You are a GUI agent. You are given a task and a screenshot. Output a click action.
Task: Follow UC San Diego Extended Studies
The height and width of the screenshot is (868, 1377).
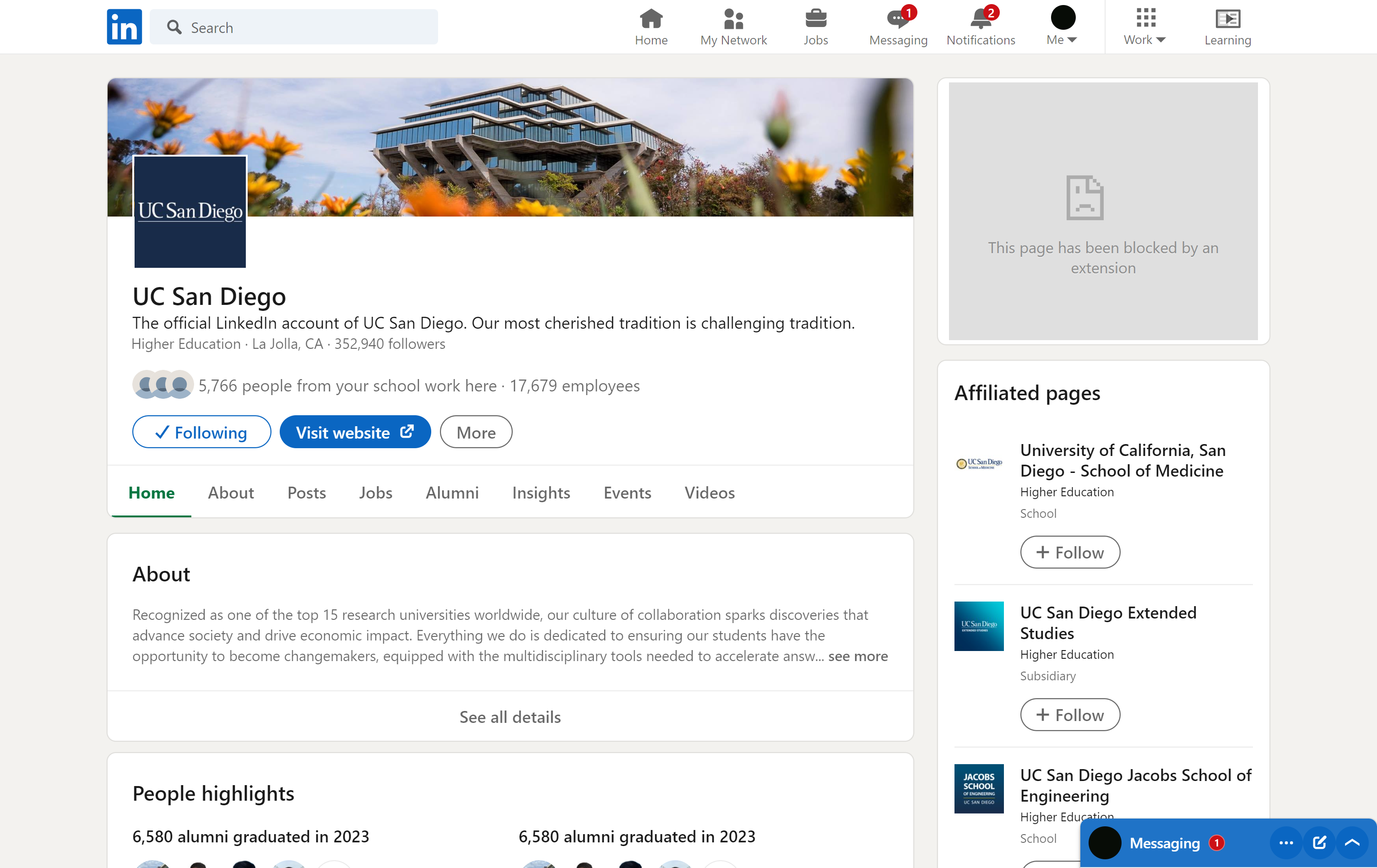tap(1069, 714)
